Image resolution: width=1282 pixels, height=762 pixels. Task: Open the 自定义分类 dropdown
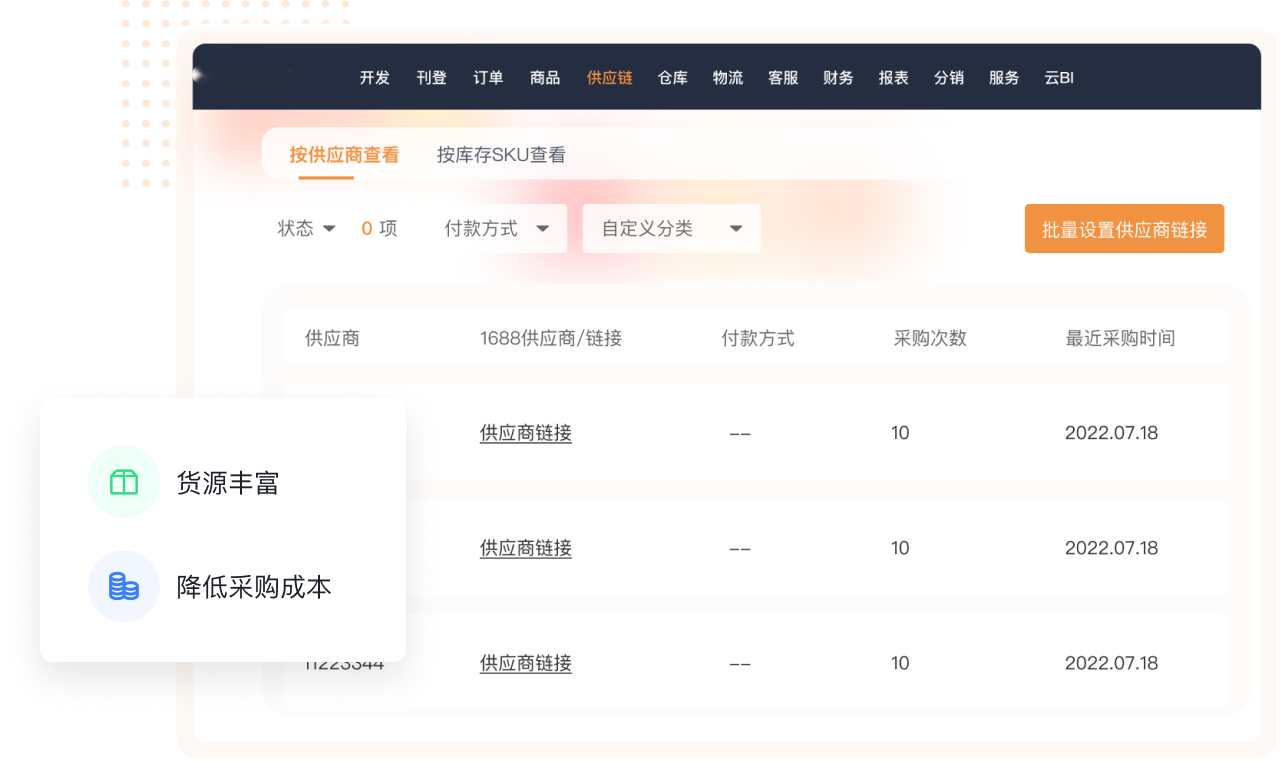tap(671, 229)
